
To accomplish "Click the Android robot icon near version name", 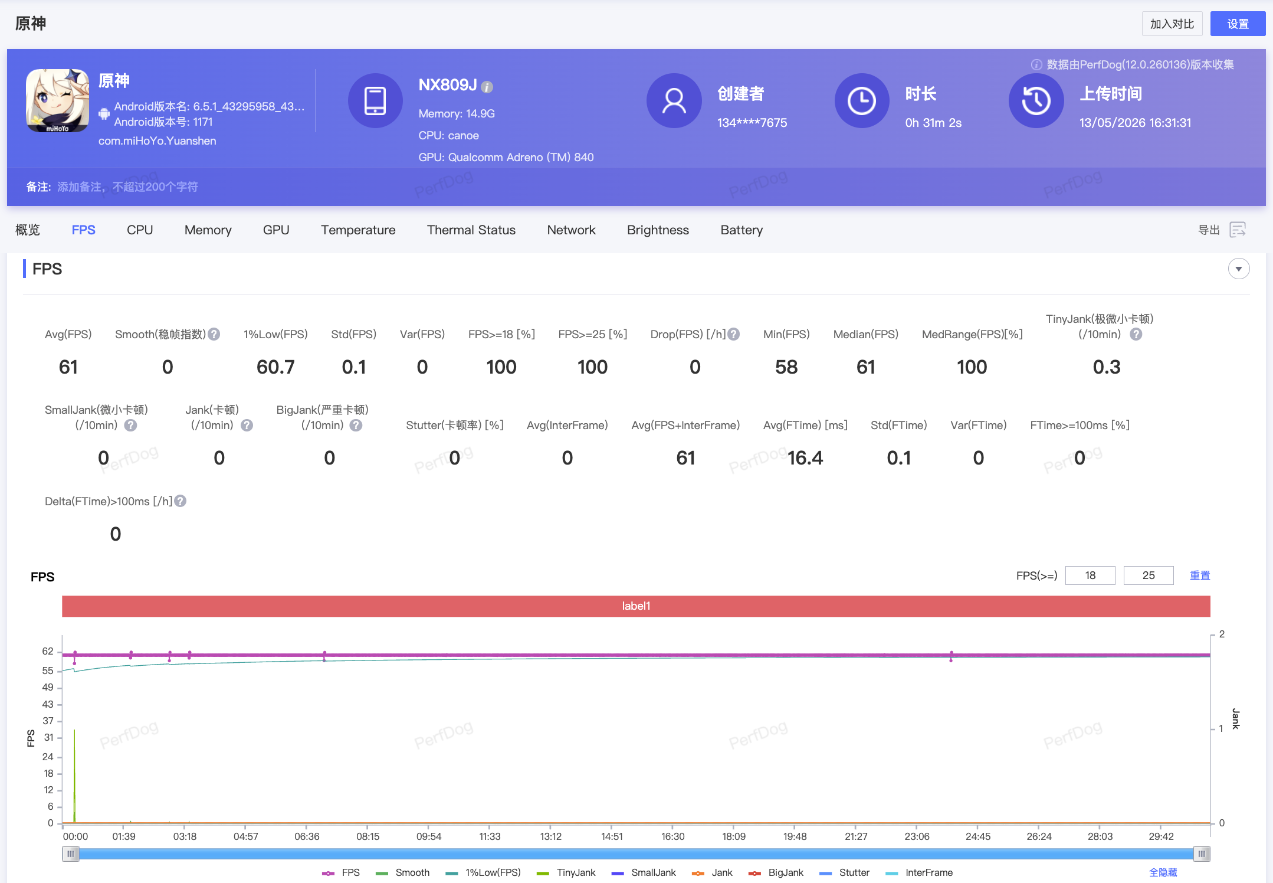I will tap(104, 114).
